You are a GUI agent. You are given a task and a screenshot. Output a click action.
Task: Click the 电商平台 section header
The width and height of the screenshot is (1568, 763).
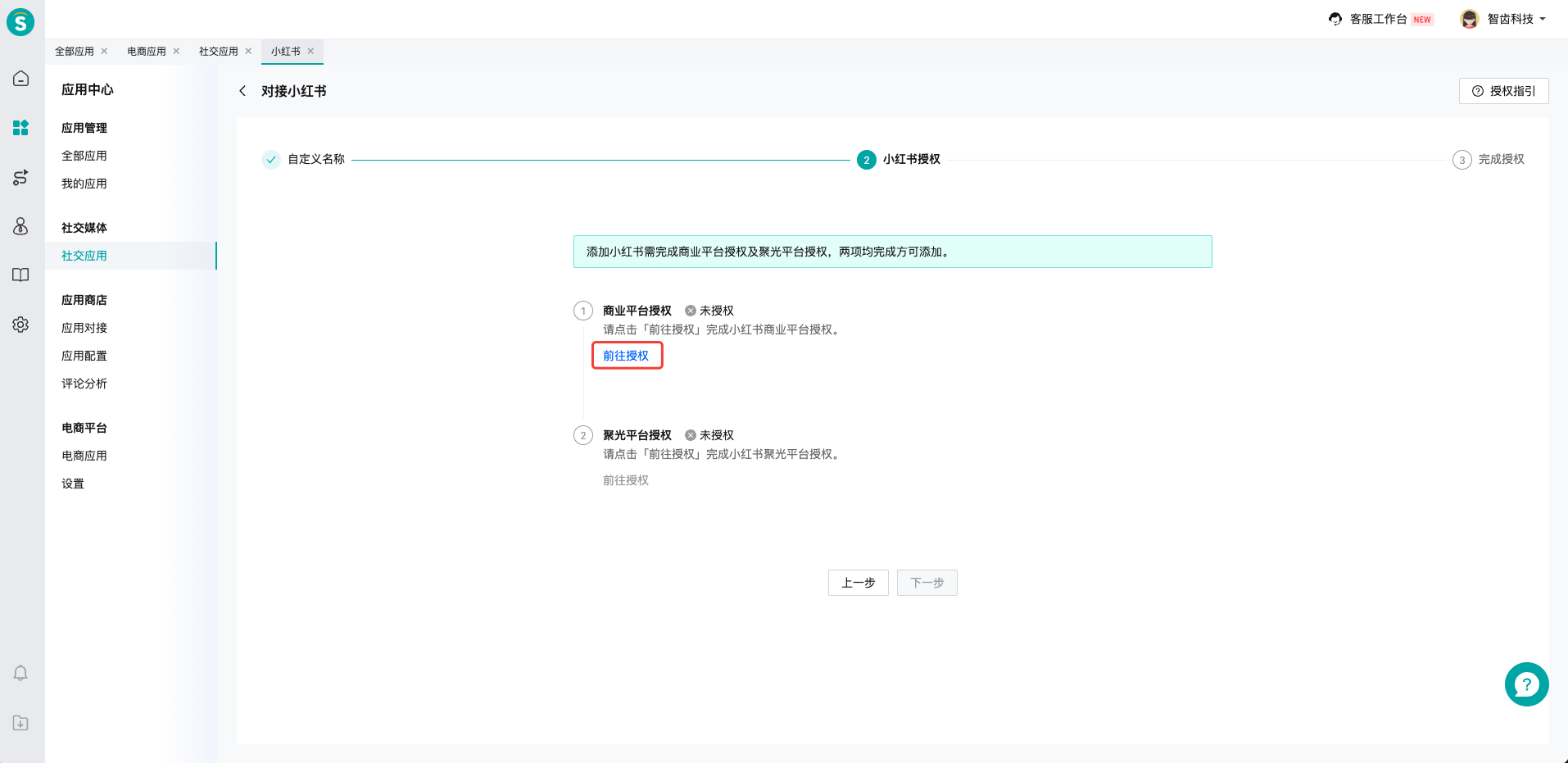coord(84,428)
